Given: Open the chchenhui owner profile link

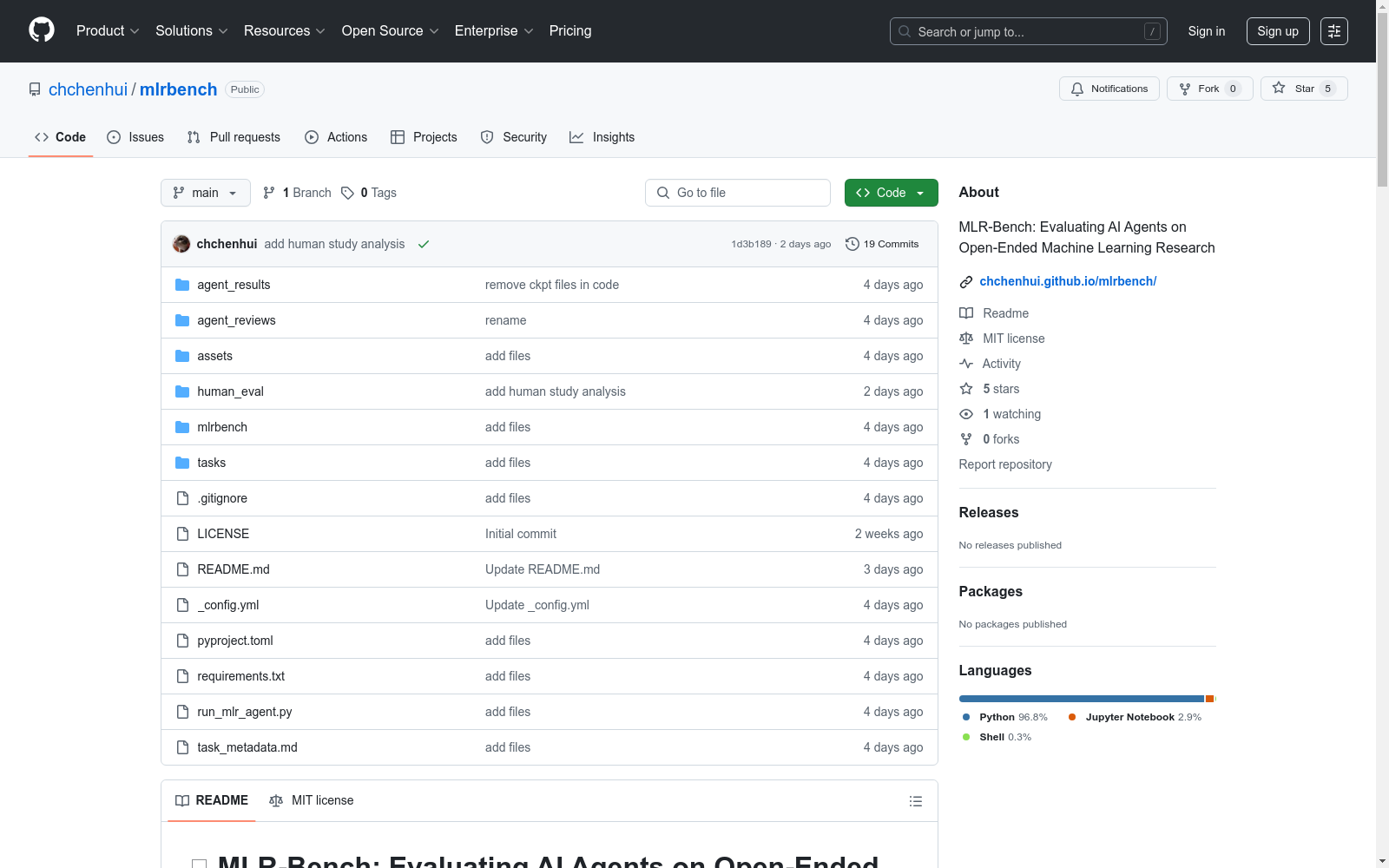Looking at the screenshot, I should coord(88,89).
